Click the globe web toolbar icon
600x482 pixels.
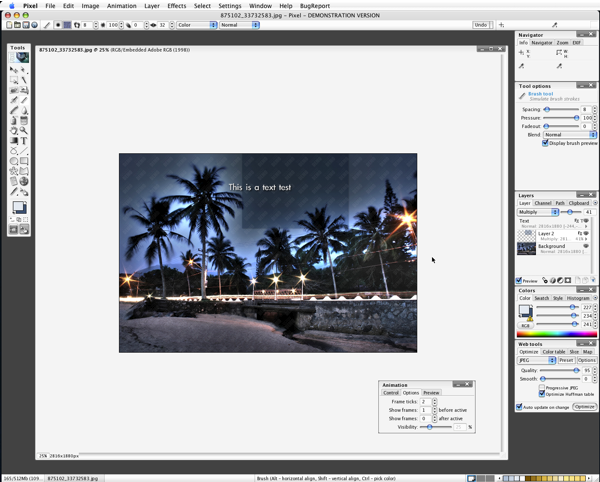(34, 25)
